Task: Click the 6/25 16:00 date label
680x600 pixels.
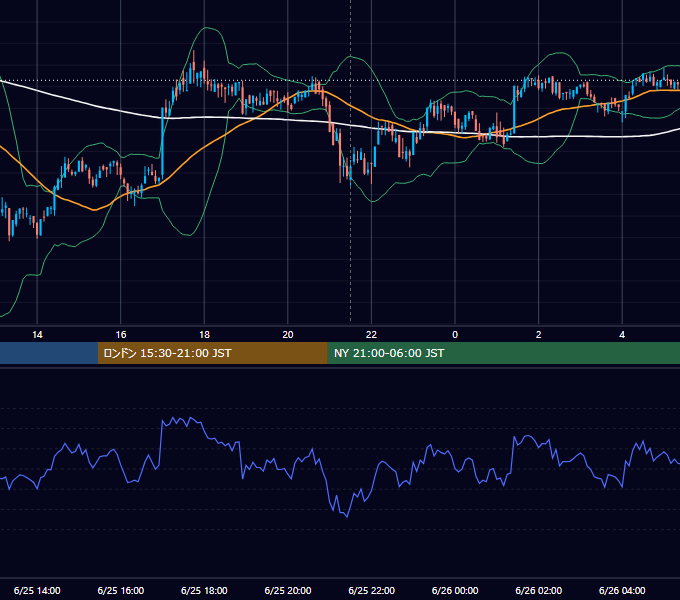Action: pyautogui.click(x=121, y=590)
